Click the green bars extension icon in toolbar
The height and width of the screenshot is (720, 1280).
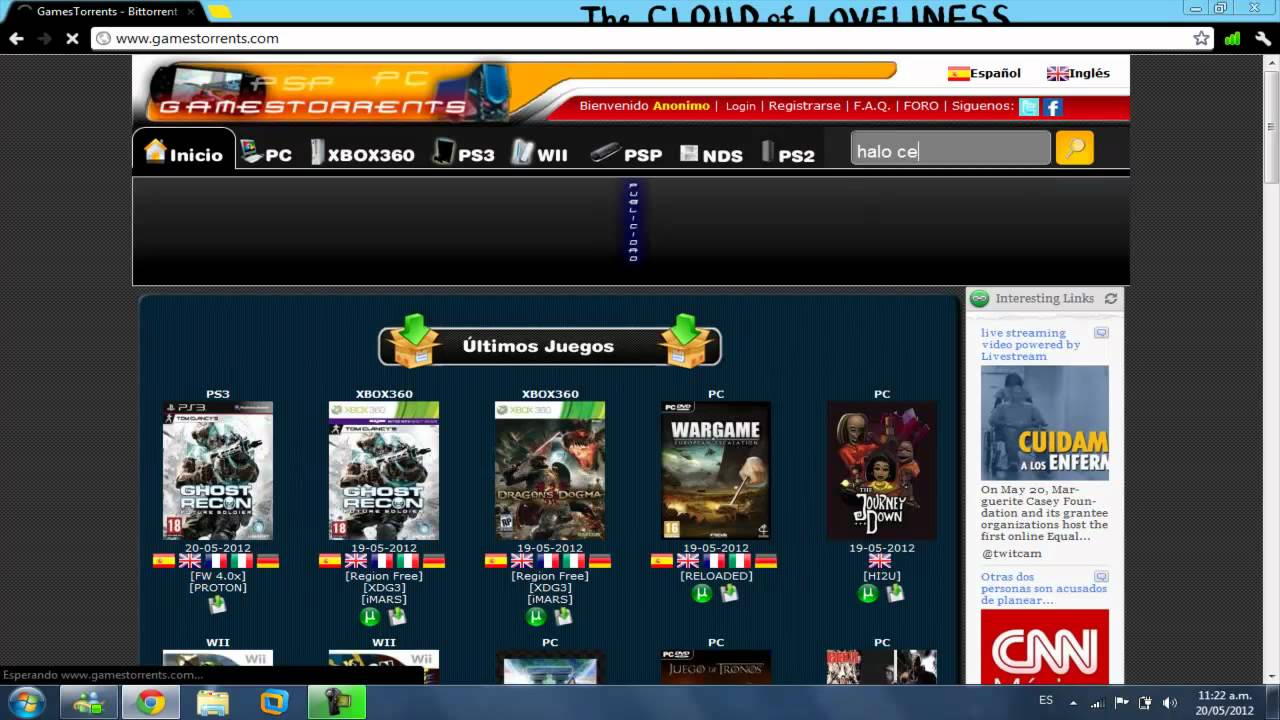(x=1232, y=38)
